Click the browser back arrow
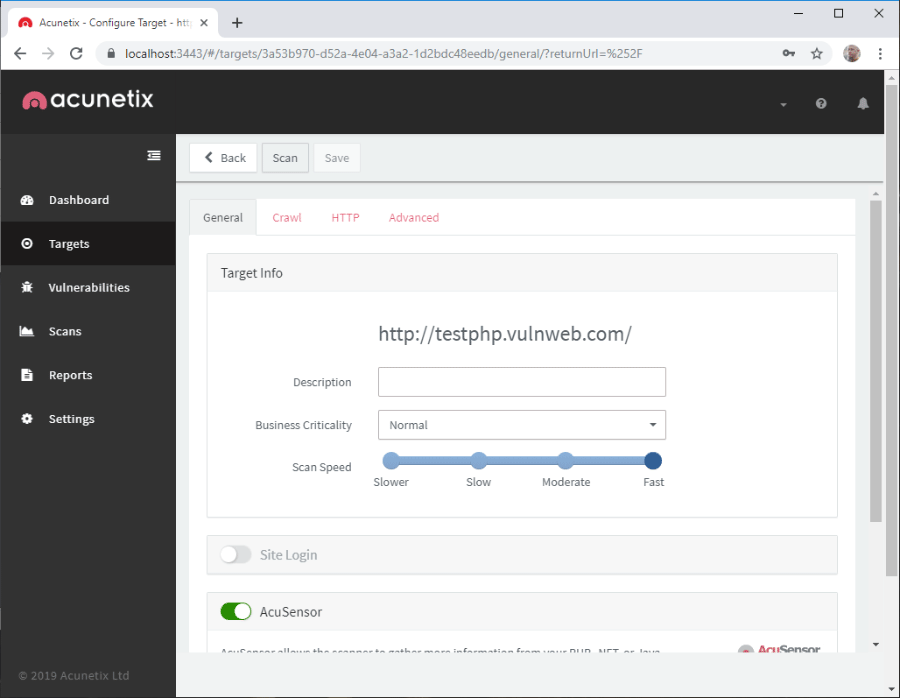Image resolution: width=900 pixels, height=698 pixels. pyautogui.click(x=20, y=53)
